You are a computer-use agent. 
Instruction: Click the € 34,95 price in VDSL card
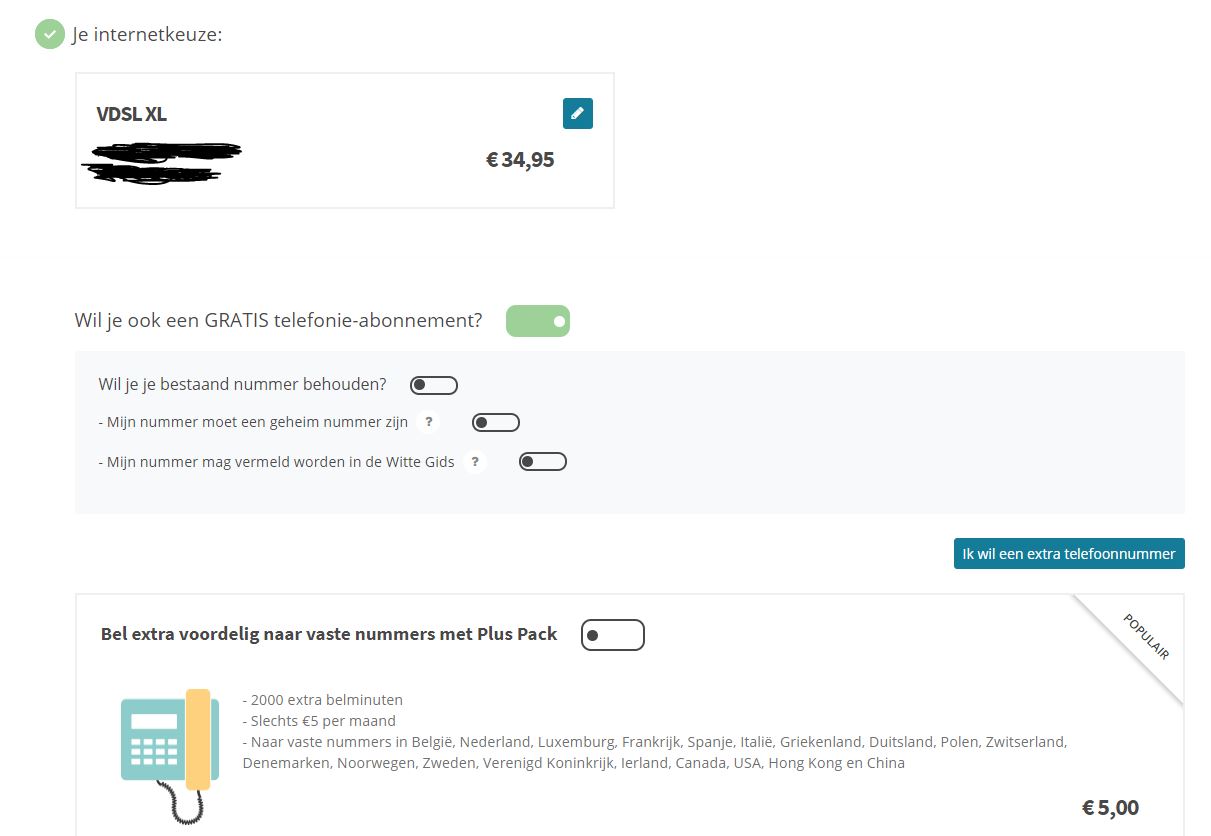(x=520, y=160)
